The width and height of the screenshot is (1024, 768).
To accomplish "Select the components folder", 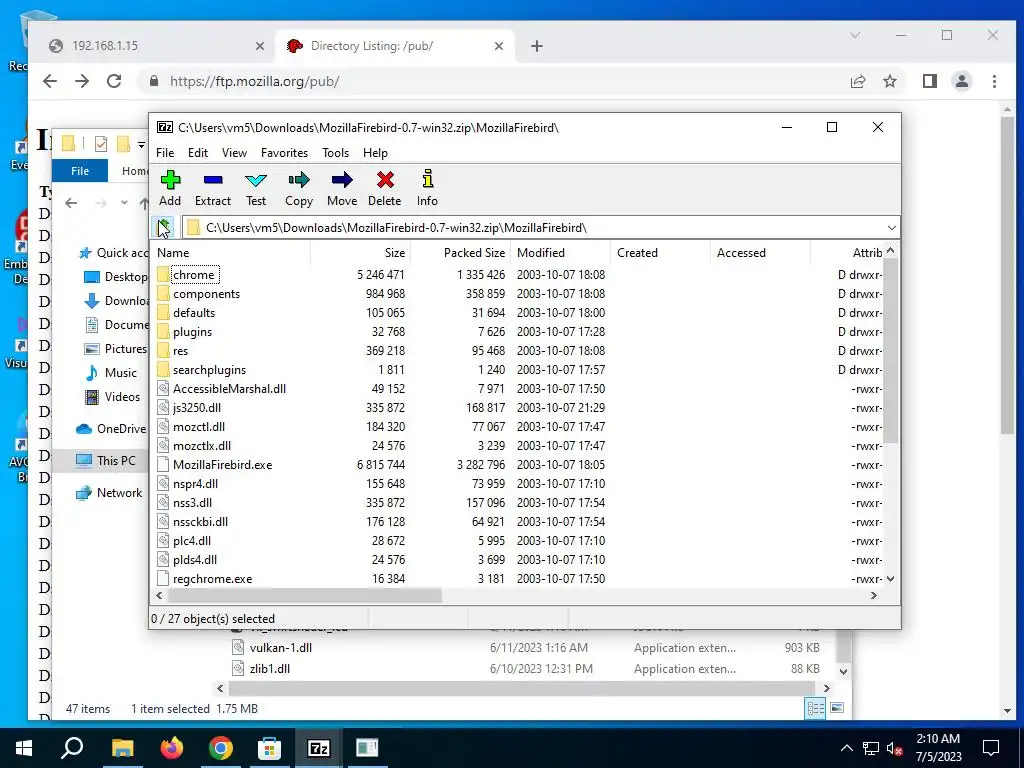I will (206, 294).
